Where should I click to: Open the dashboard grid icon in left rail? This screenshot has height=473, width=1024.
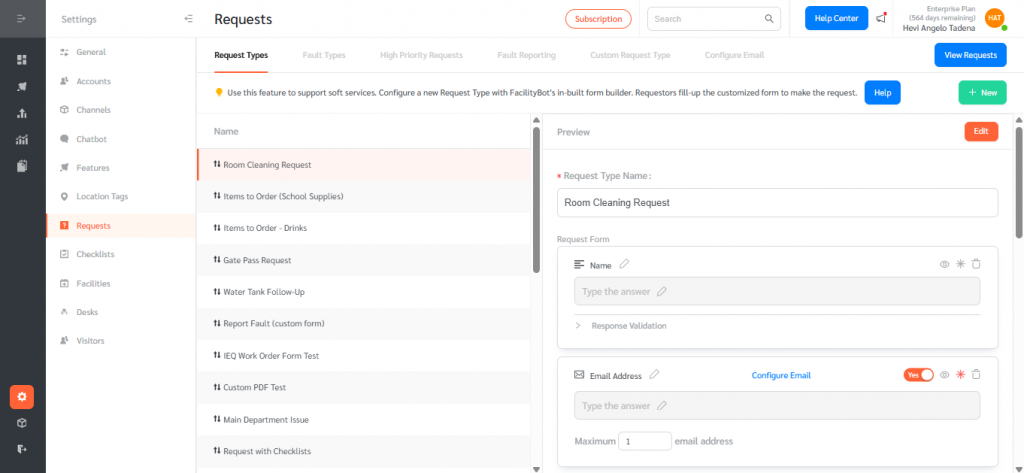(22, 60)
